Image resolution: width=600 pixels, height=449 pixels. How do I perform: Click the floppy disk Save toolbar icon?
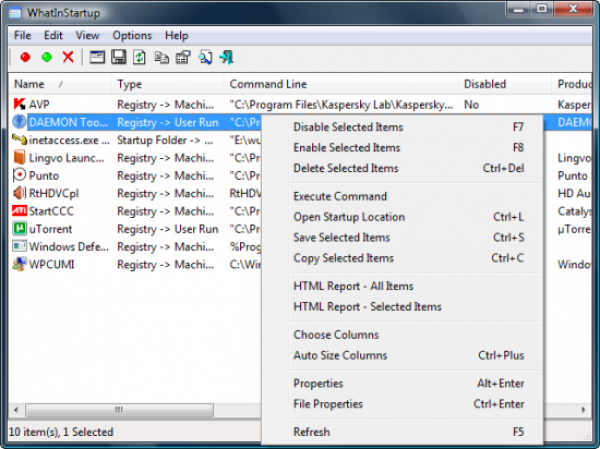(118, 57)
